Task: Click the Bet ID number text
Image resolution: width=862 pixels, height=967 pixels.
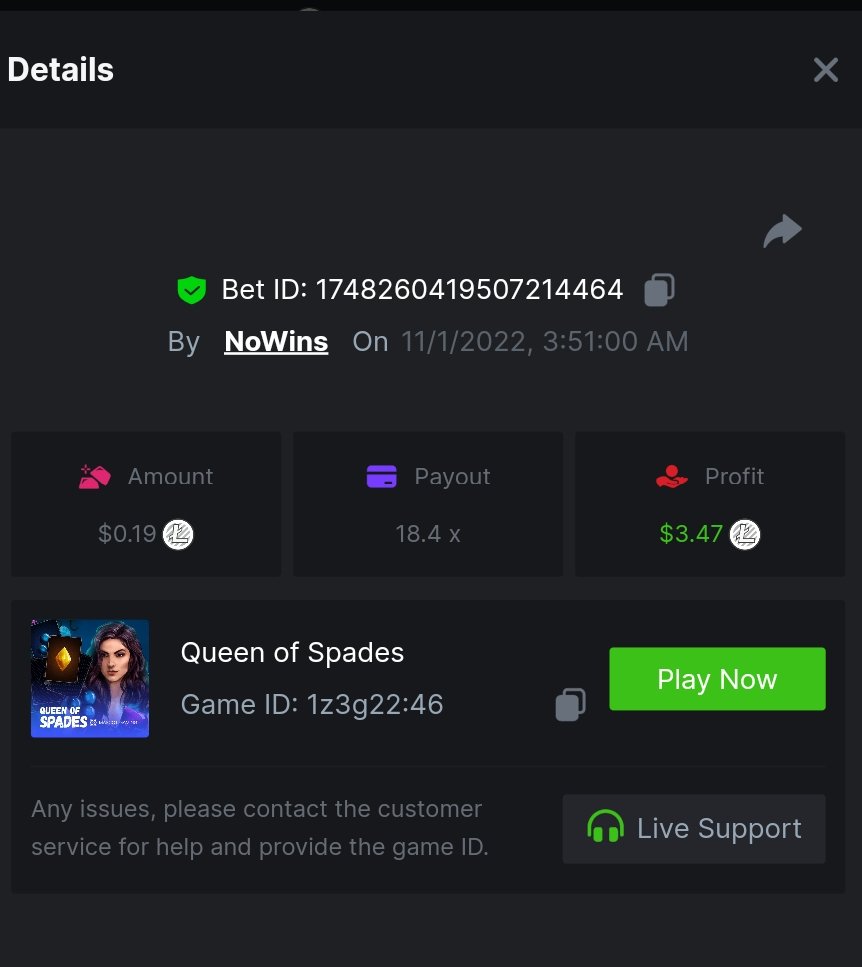Action: point(469,290)
